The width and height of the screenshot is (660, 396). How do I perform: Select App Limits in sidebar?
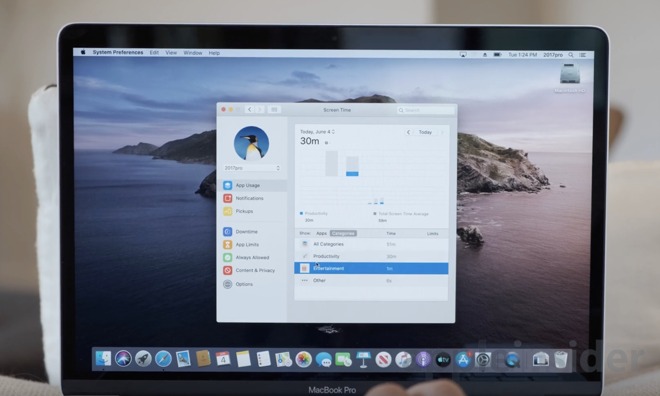[x=252, y=245]
